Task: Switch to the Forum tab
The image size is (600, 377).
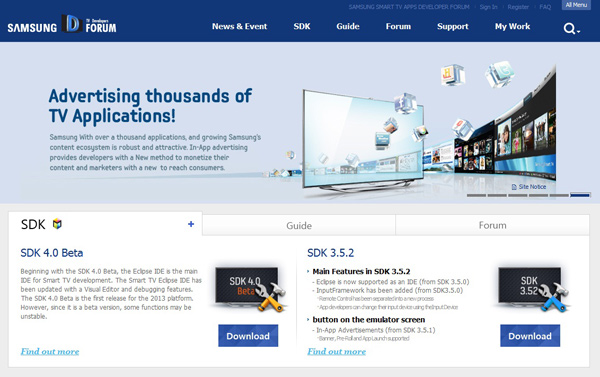Action: pyautogui.click(x=492, y=225)
